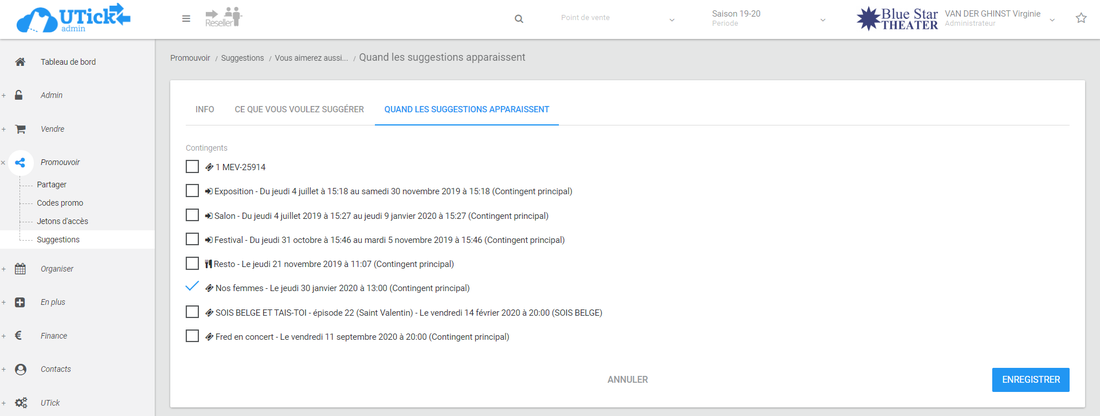This screenshot has width=1100, height=416.
Task: Click the Finance euro icon
Action: coord(20,336)
